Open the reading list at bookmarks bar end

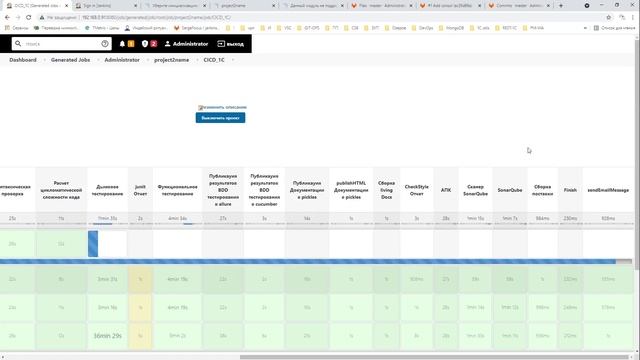pos(615,28)
